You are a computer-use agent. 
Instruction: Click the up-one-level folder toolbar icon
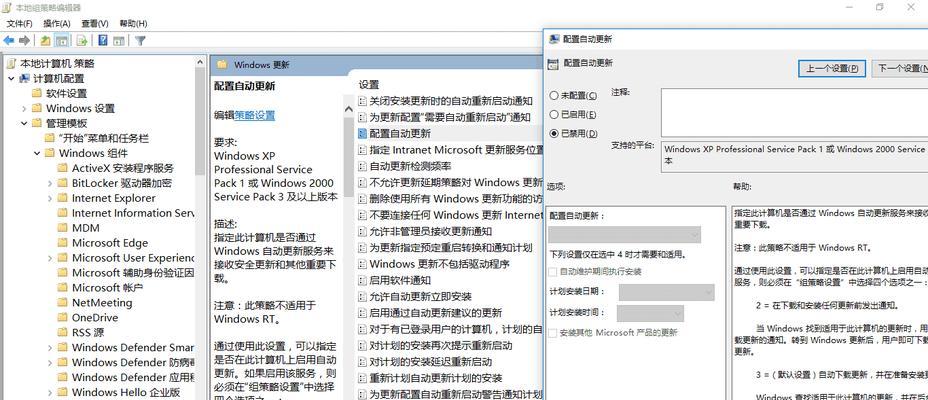[x=46, y=41]
